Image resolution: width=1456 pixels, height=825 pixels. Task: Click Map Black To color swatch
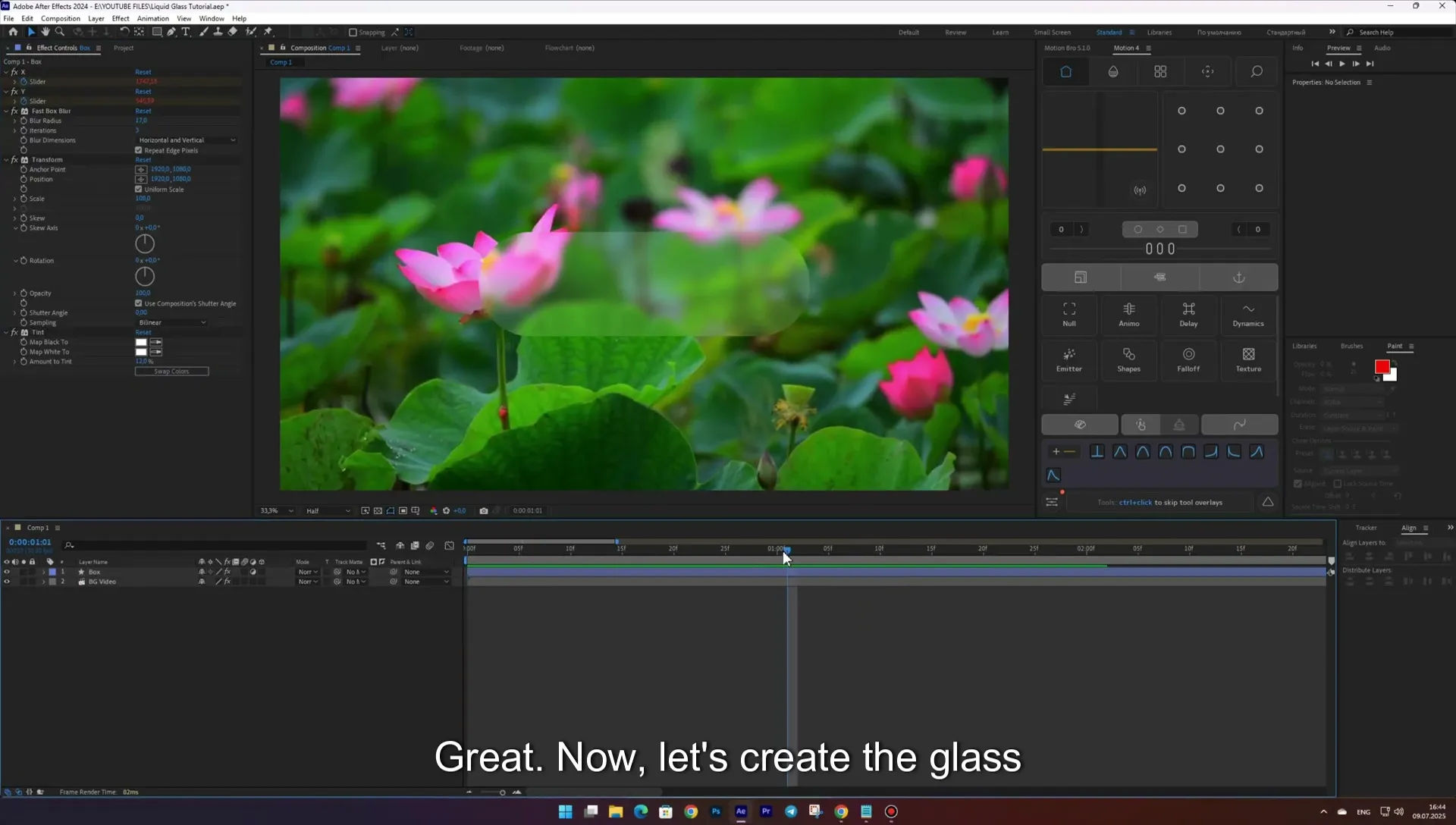pyautogui.click(x=141, y=342)
